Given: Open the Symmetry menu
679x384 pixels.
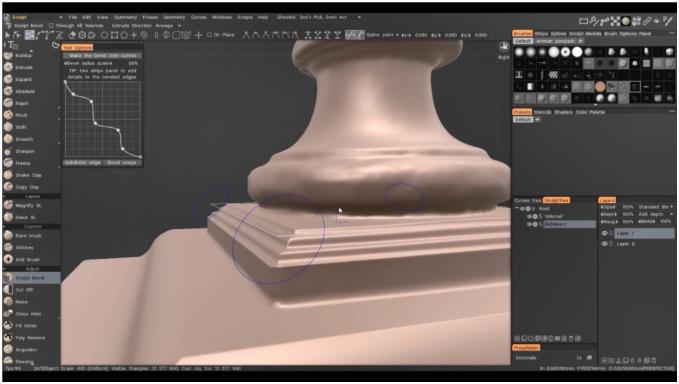Looking at the screenshot, I should tap(126, 17).
